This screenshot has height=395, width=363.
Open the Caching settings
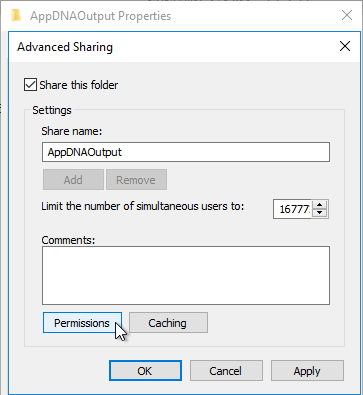(168, 323)
